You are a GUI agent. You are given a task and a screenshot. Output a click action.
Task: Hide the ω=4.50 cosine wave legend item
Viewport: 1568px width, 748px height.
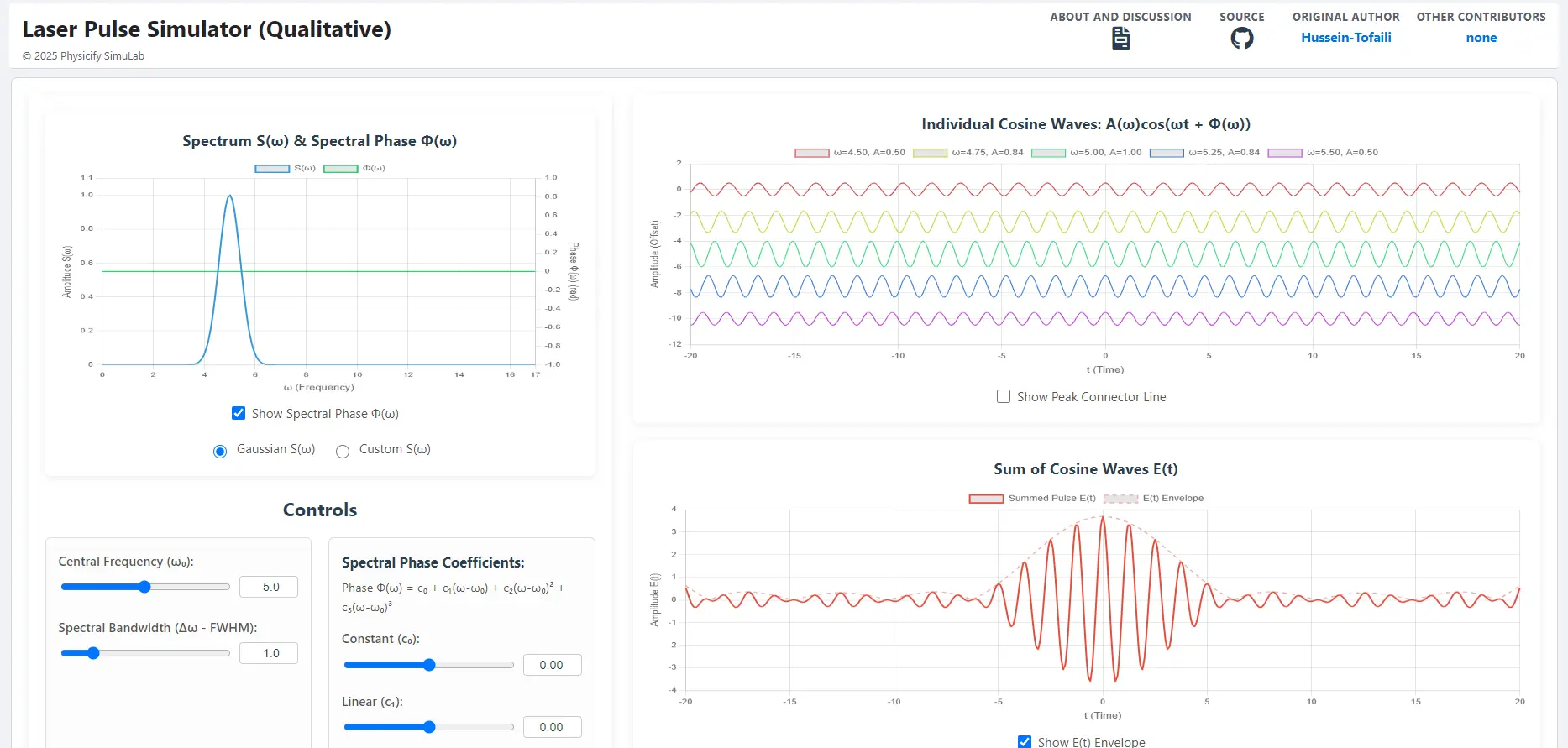click(x=811, y=153)
